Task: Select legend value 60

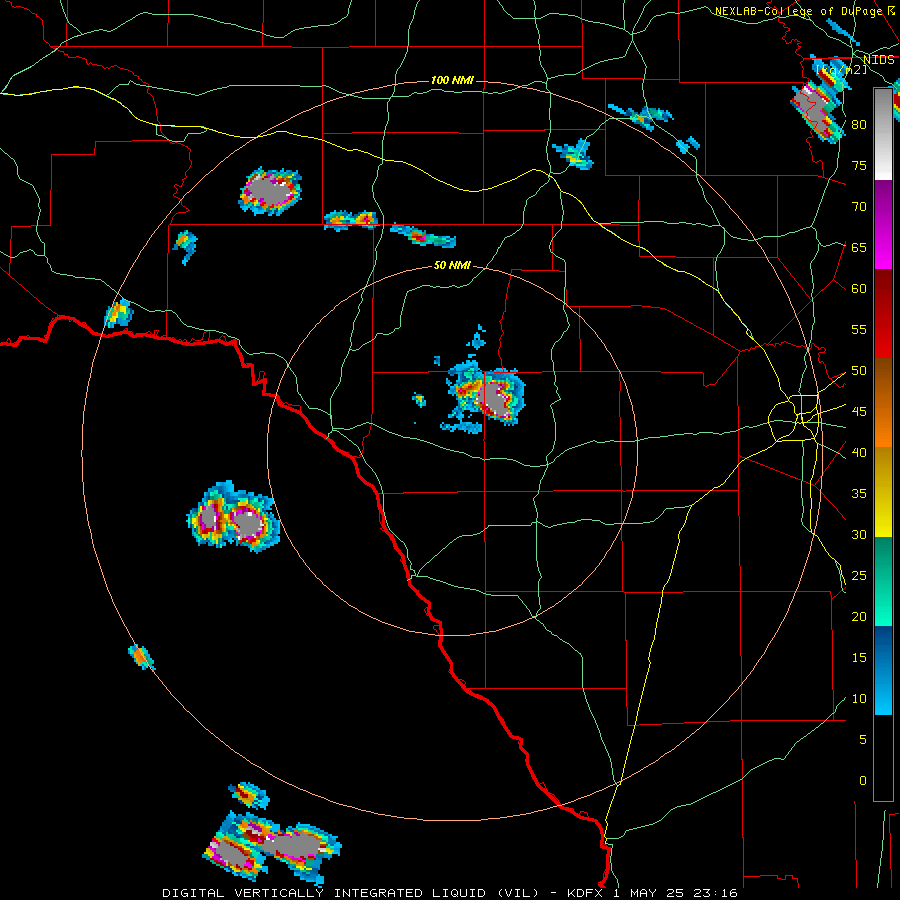Action: point(859,289)
